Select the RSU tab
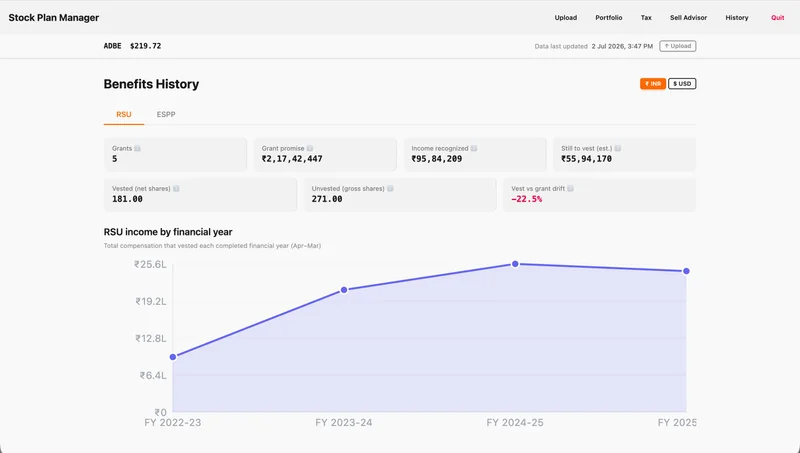Image resolution: width=800 pixels, height=453 pixels. (x=123, y=114)
